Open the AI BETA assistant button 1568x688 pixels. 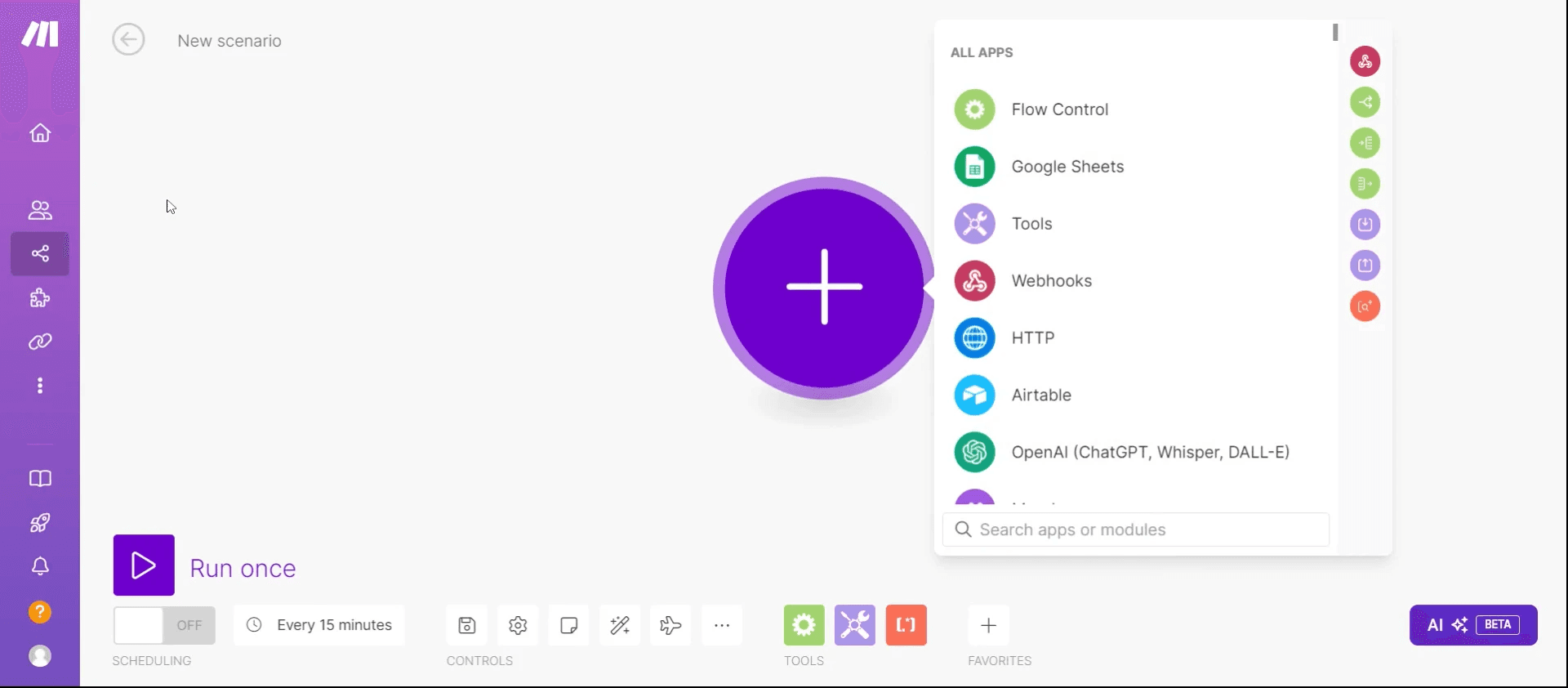coord(1473,625)
